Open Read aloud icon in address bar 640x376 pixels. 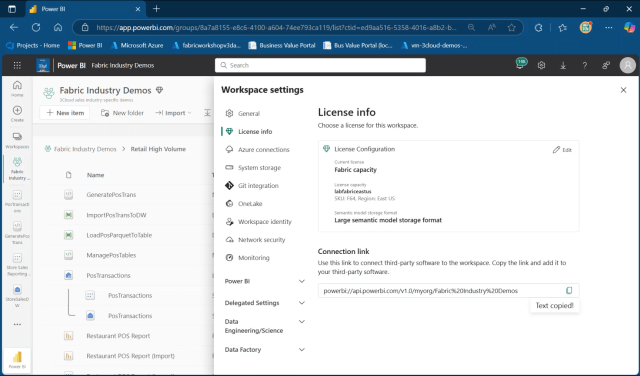(x=491, y=27)
